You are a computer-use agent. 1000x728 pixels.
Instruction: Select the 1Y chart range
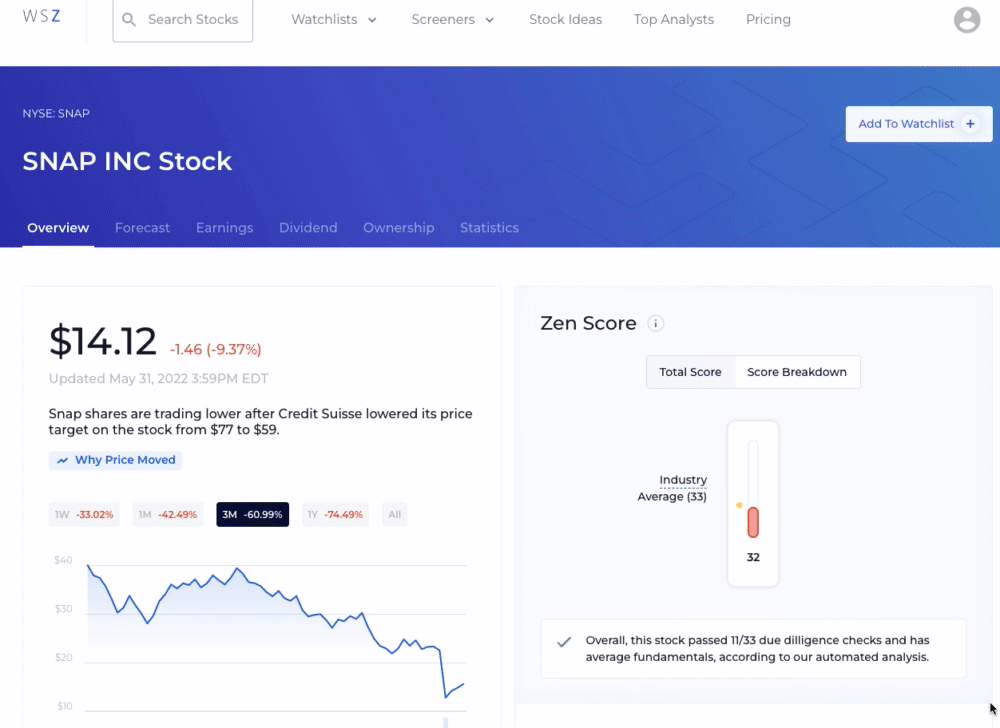(x=335, y=514)
